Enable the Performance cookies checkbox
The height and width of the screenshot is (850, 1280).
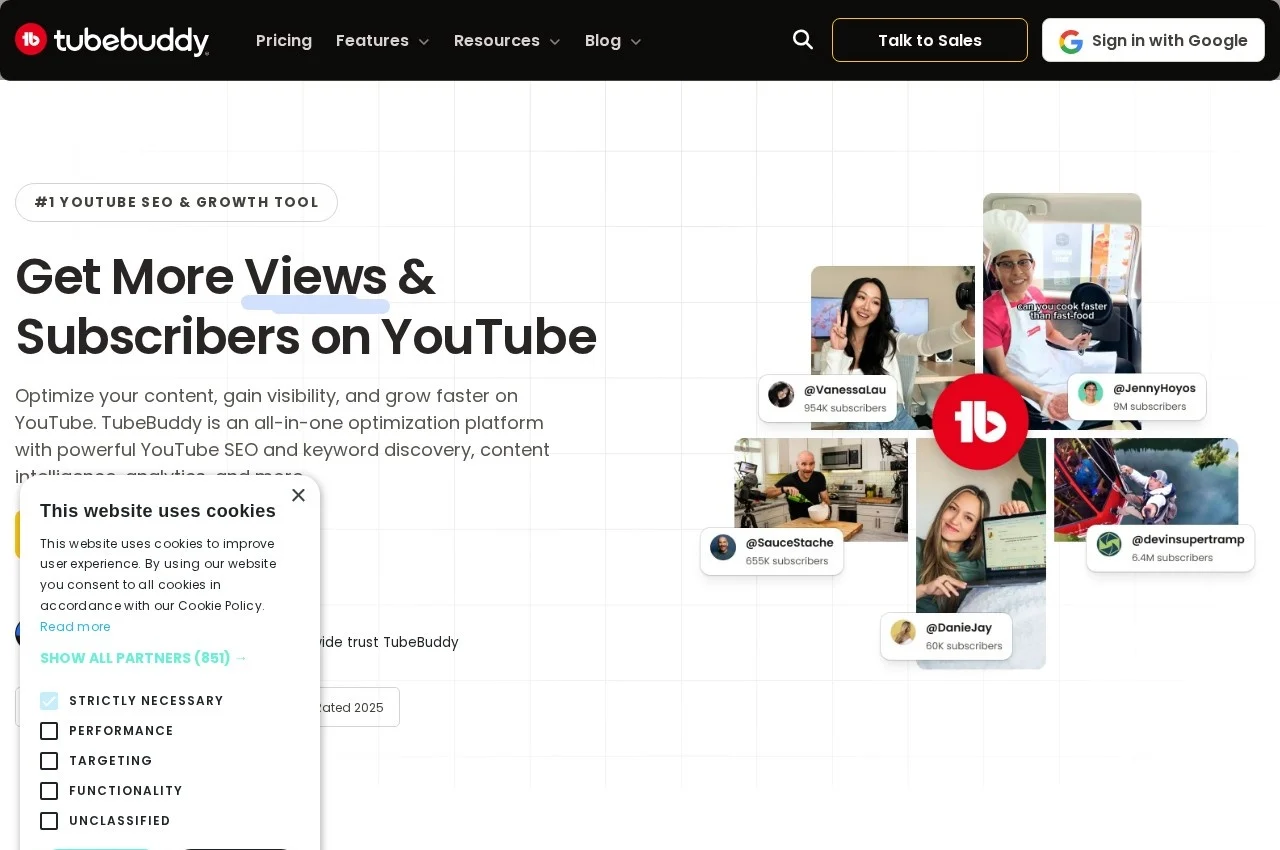(49, 731)
